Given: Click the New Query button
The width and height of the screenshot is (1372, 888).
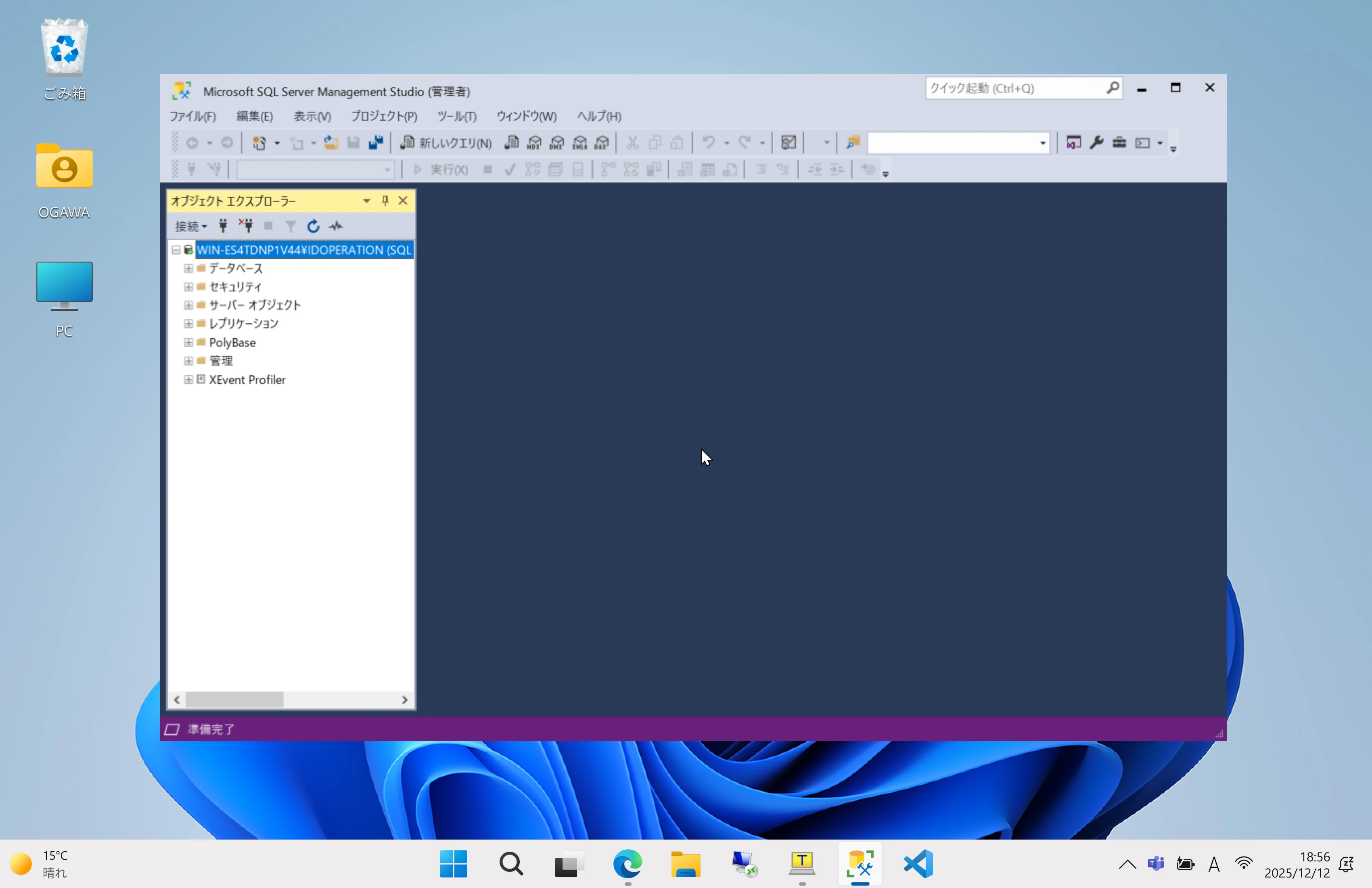Looking at the screenshot, I should [x=446, y=142].
